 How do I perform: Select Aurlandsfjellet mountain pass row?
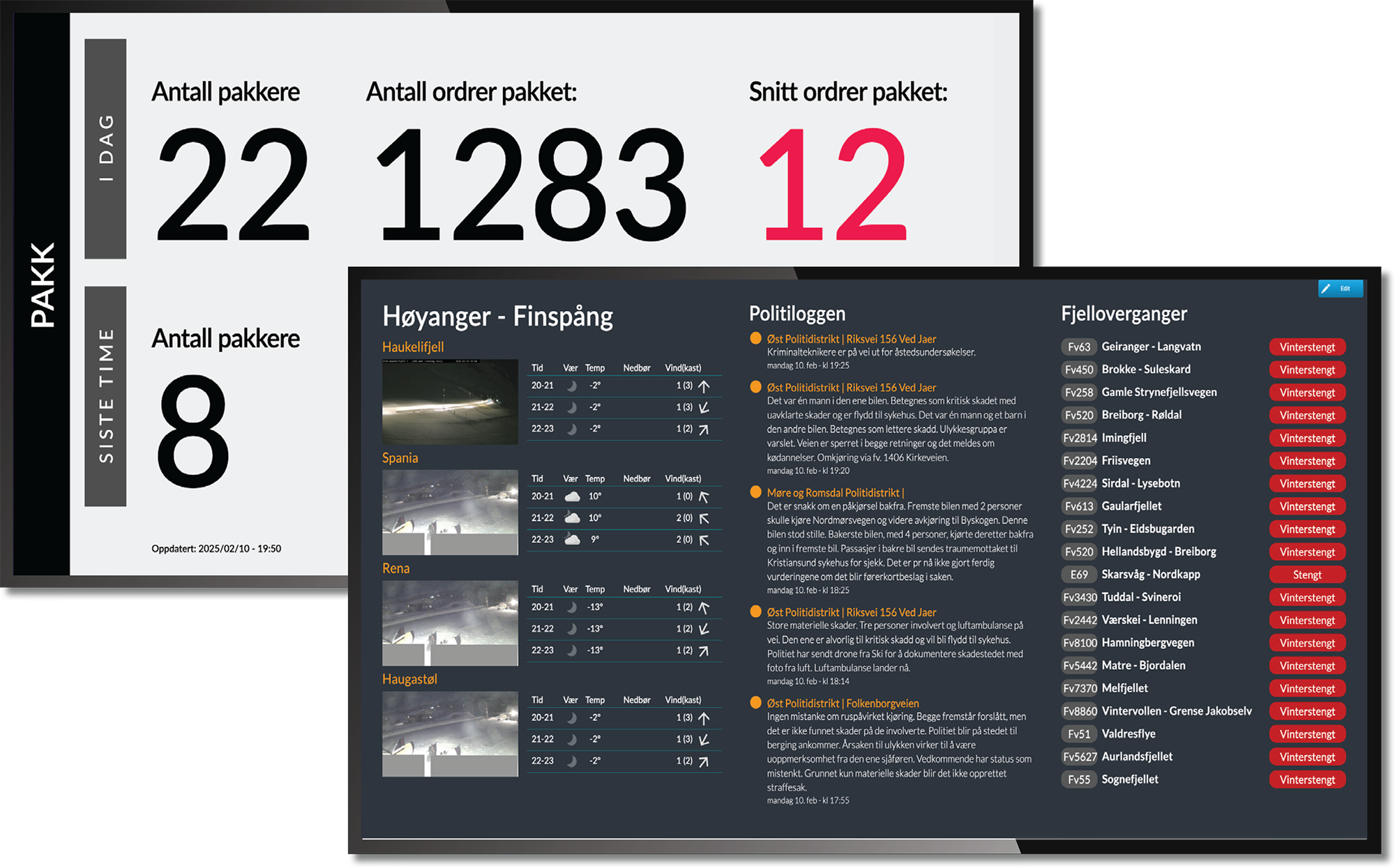click(x=1203, y=756)
